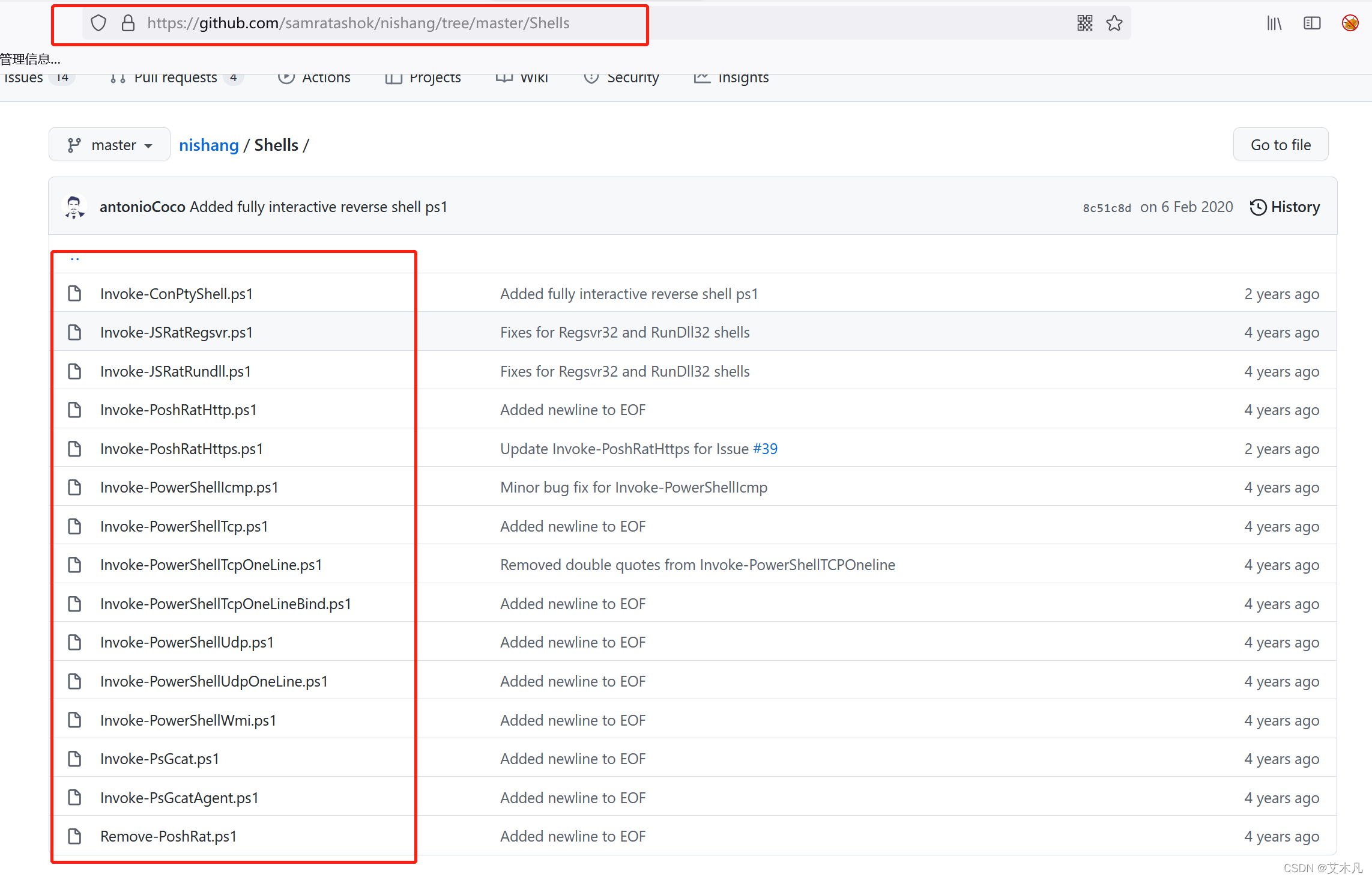Open Invoke-PoshRatHttps.ps1 file
The image size is (1372, 880).
tap(182, 449)
